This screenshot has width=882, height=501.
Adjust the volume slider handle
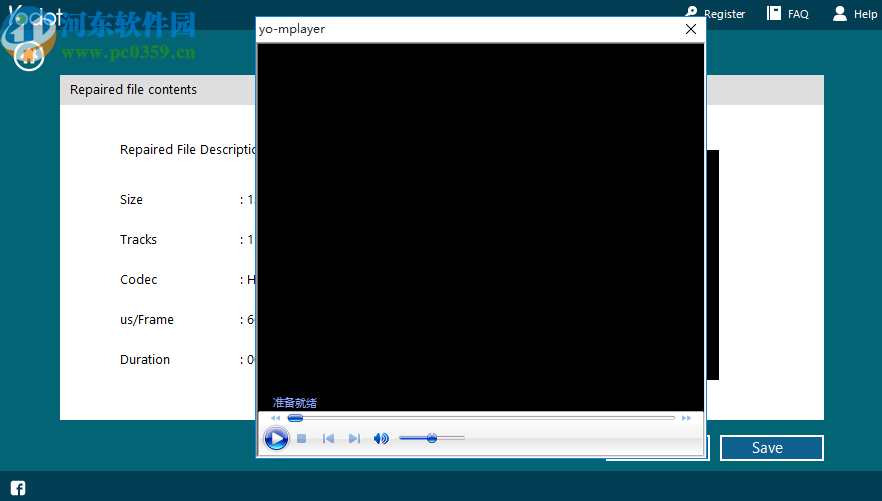(431, 438)
